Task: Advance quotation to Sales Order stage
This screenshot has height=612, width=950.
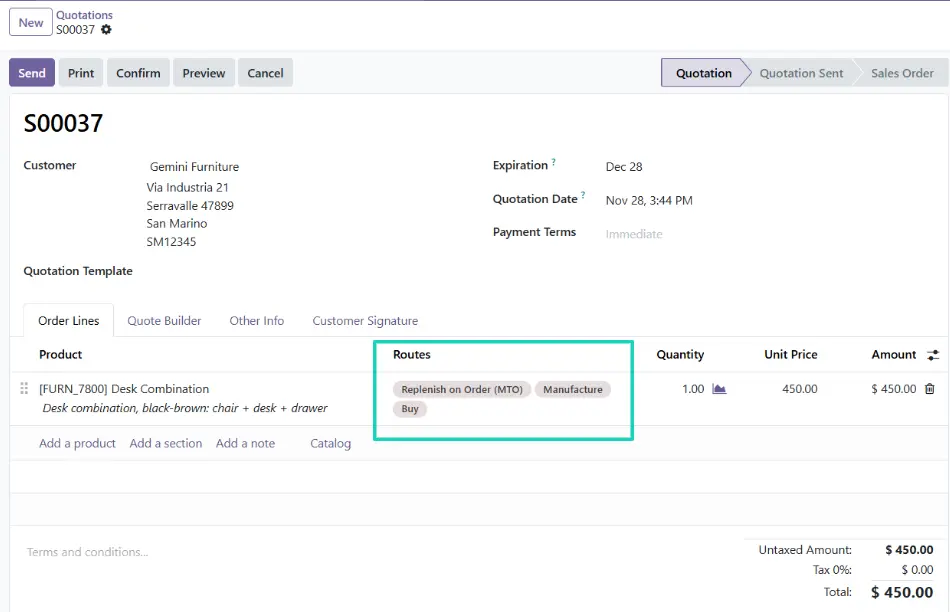Action: click(x=903, y=72)
